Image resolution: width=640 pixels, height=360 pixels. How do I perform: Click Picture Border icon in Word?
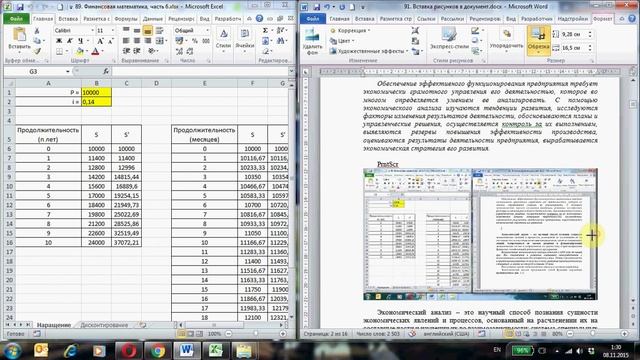[476, 31]
